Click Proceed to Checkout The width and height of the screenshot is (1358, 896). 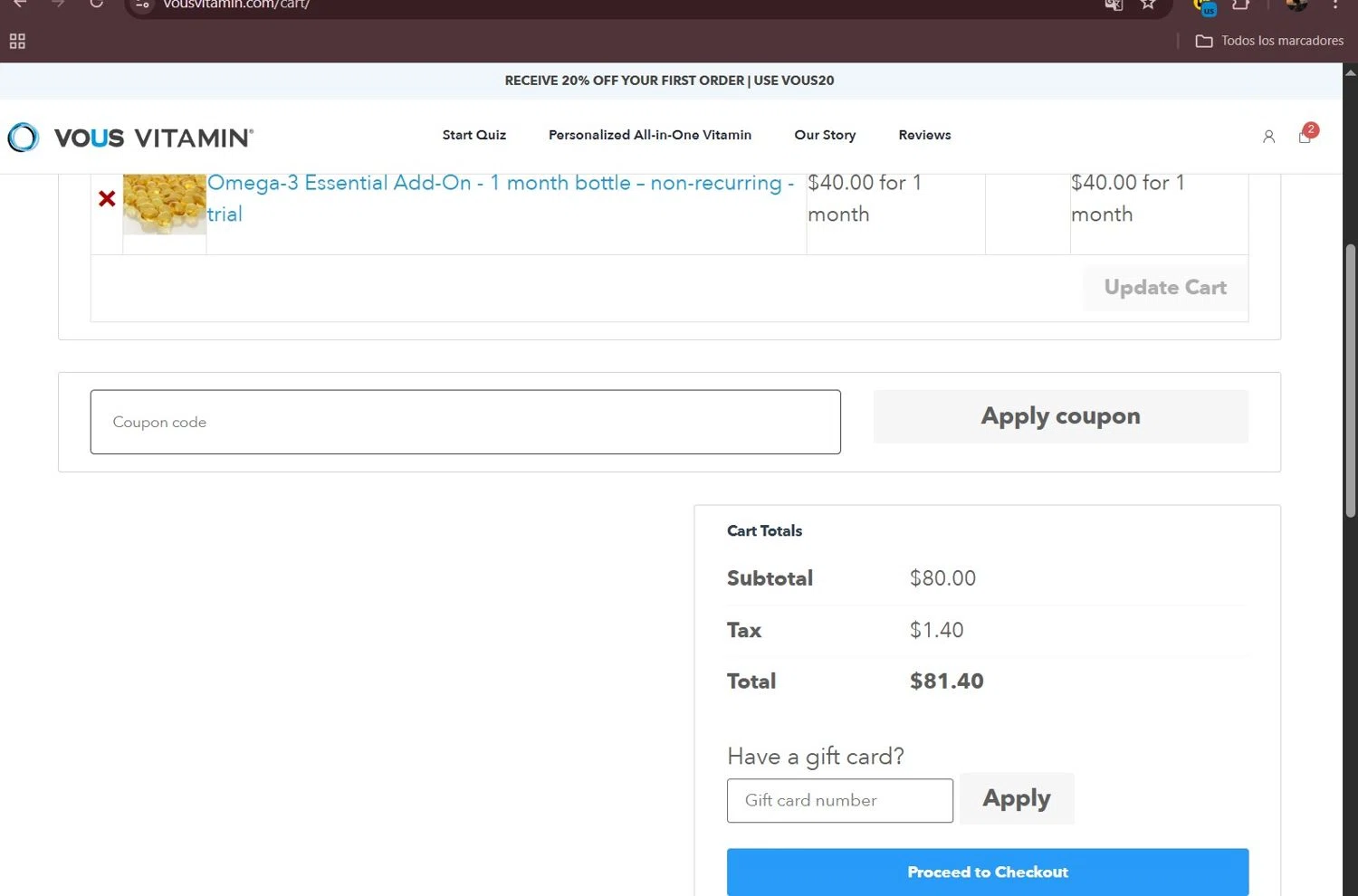click(988, 872)
